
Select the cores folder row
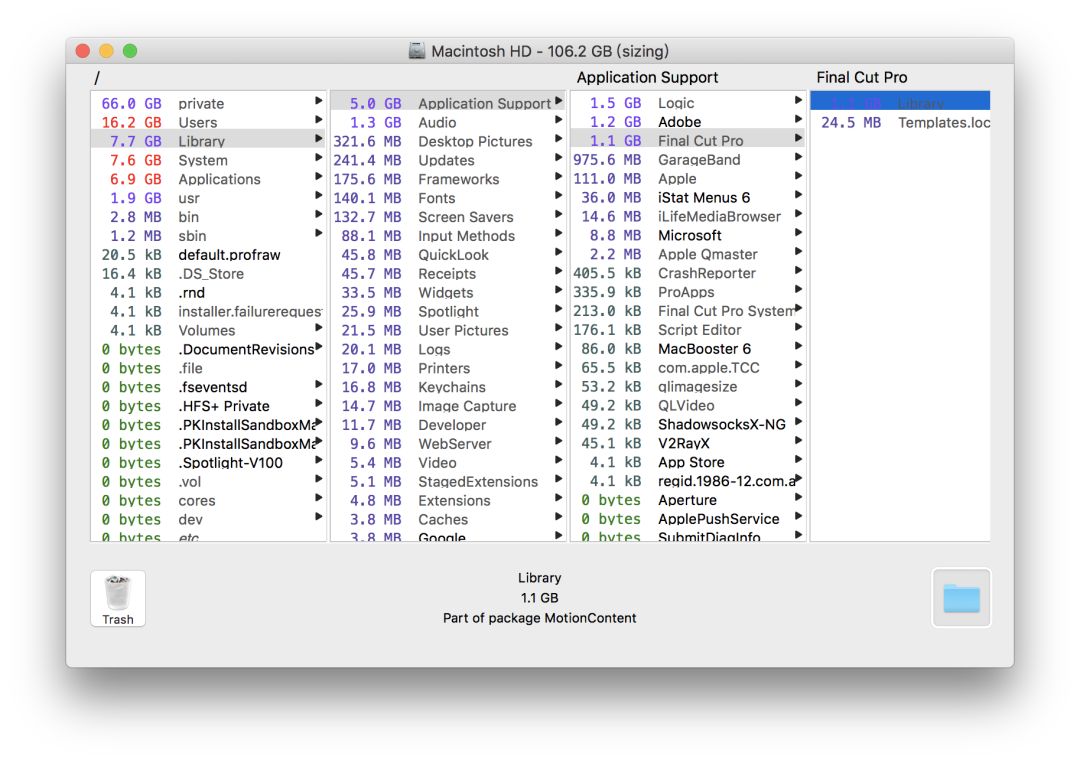[209, 501]
